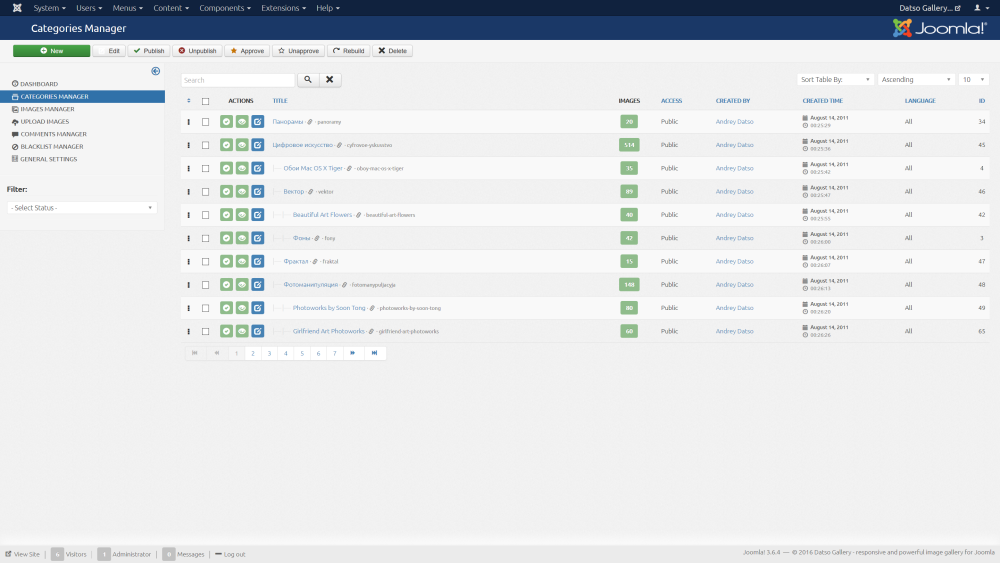Image resolution: width=1000 pixels, height=563 pixels.
Task: Expand the Ascending order dropdown
Action: point(916,80)
